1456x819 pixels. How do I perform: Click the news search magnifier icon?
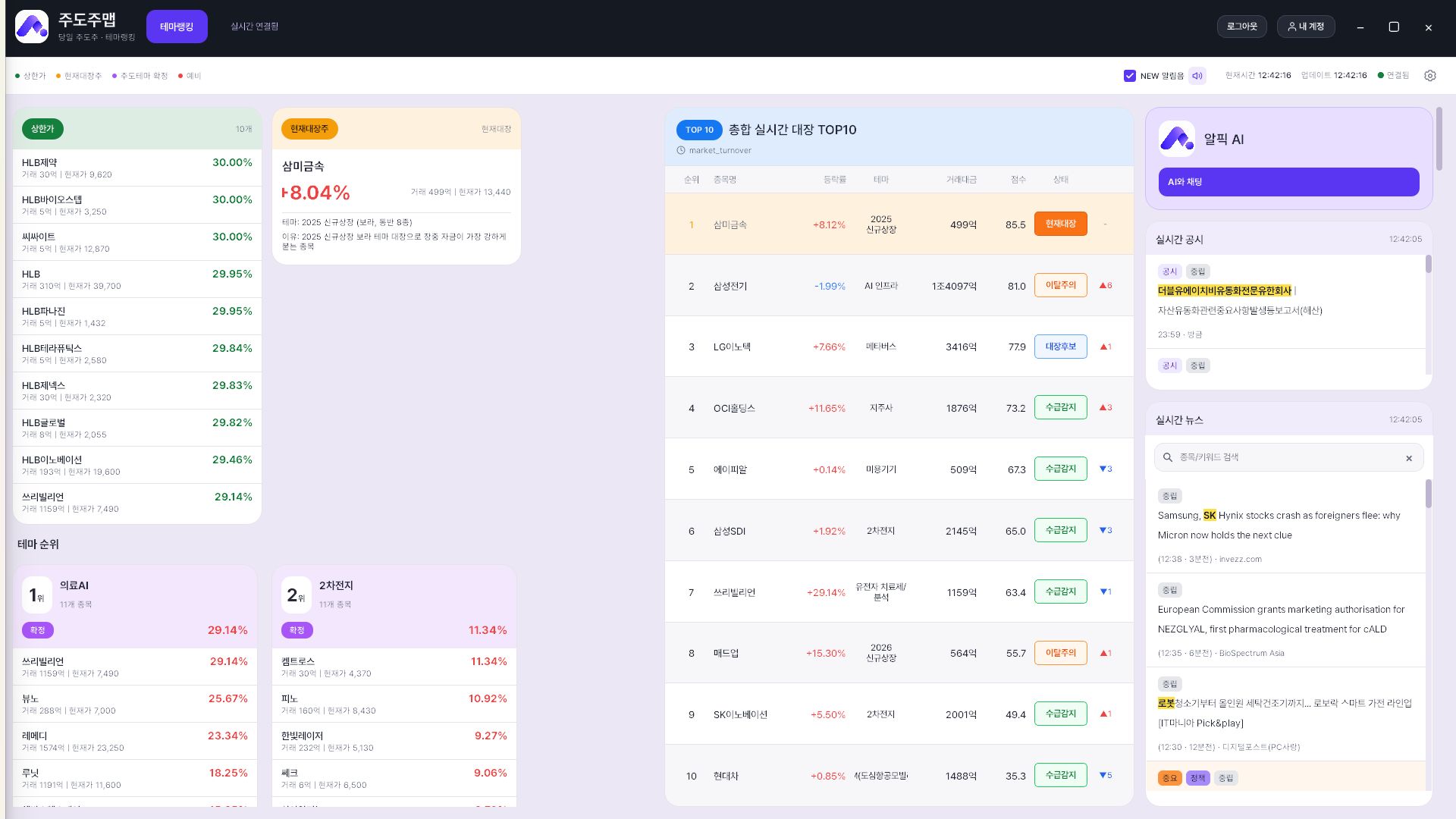1168,457
